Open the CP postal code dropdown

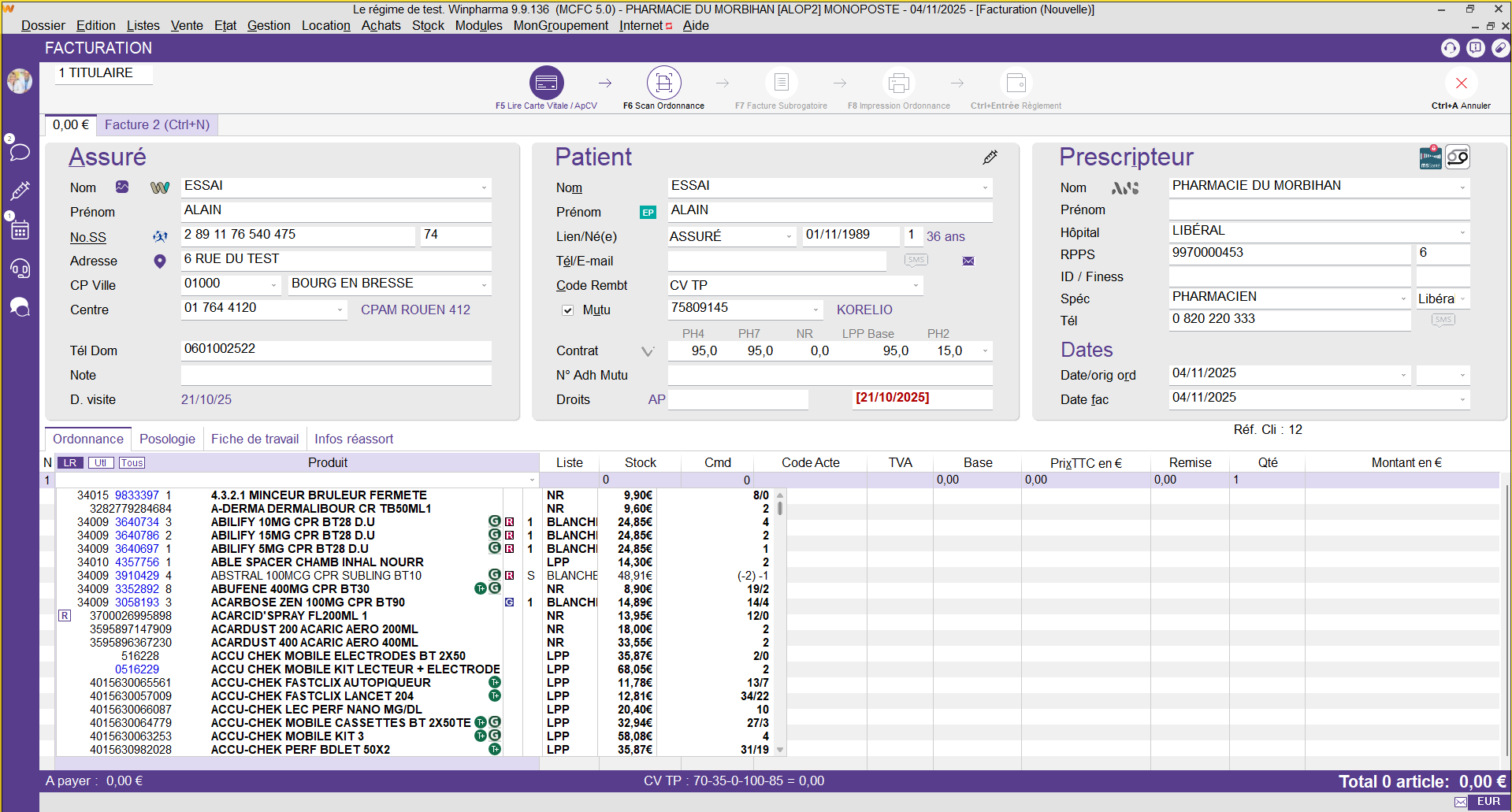pyautogui.click(x=274, y=285)
